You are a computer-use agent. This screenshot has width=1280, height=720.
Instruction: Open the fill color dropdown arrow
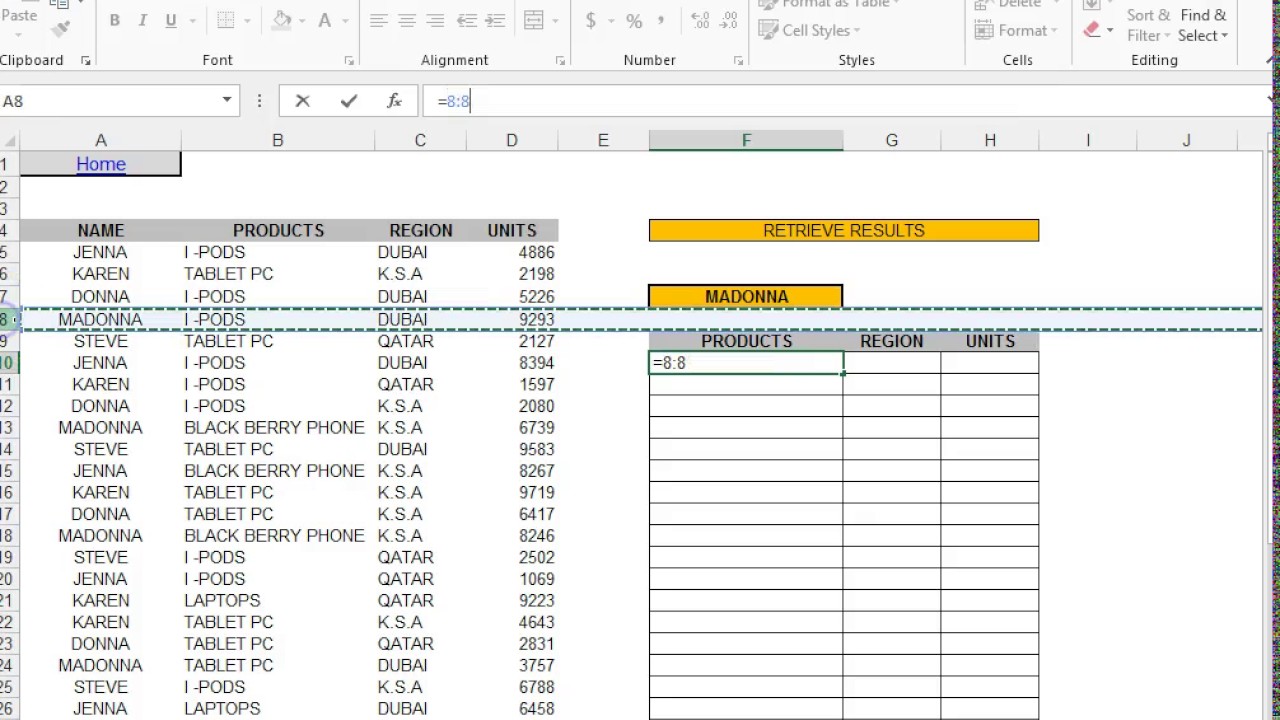coord(302,21)
